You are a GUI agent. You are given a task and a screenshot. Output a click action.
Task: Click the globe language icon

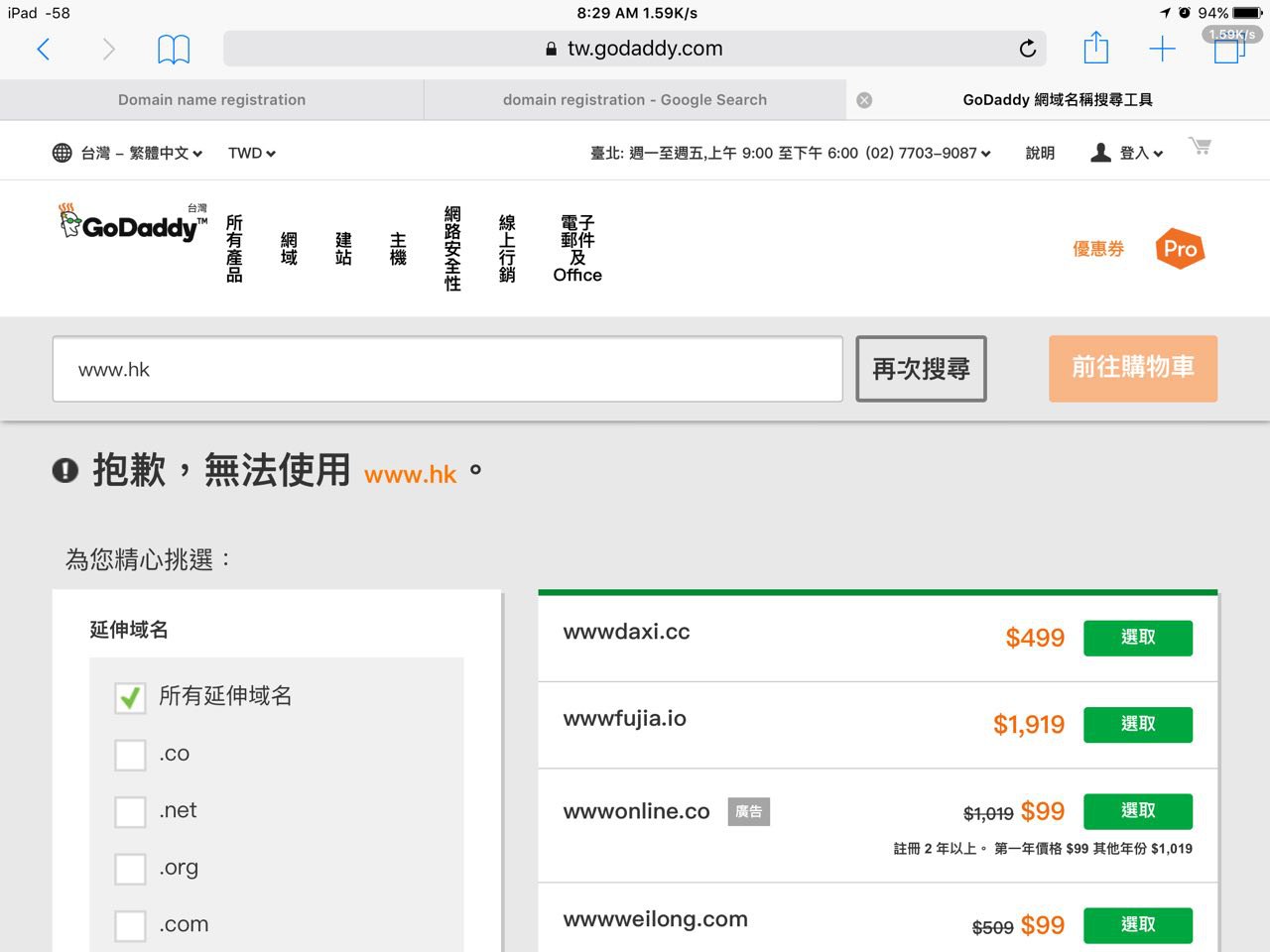tap(62, 153)
